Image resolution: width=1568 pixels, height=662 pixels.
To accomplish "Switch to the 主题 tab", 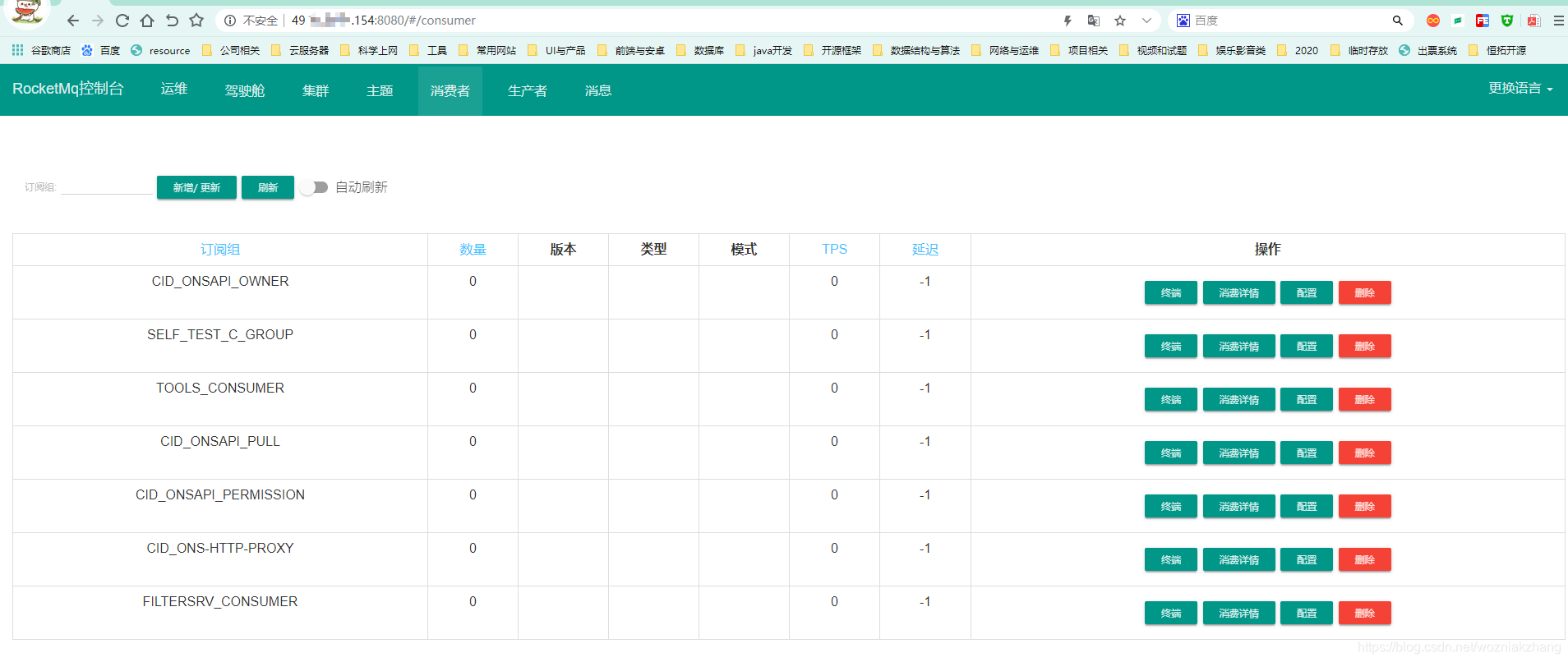I will coord(380,90).
